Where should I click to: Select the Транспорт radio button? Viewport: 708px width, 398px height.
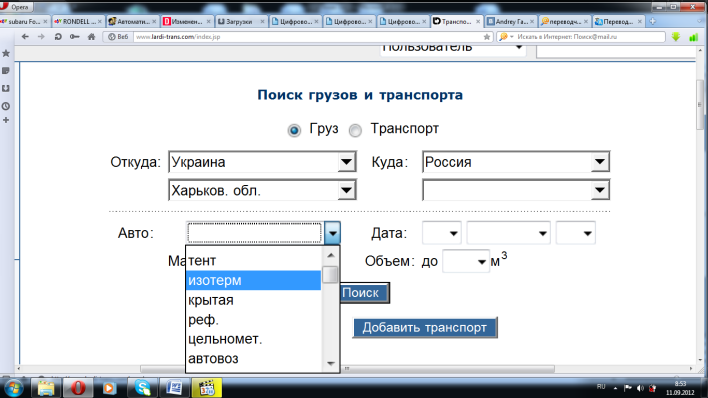(x=355, y=131)
